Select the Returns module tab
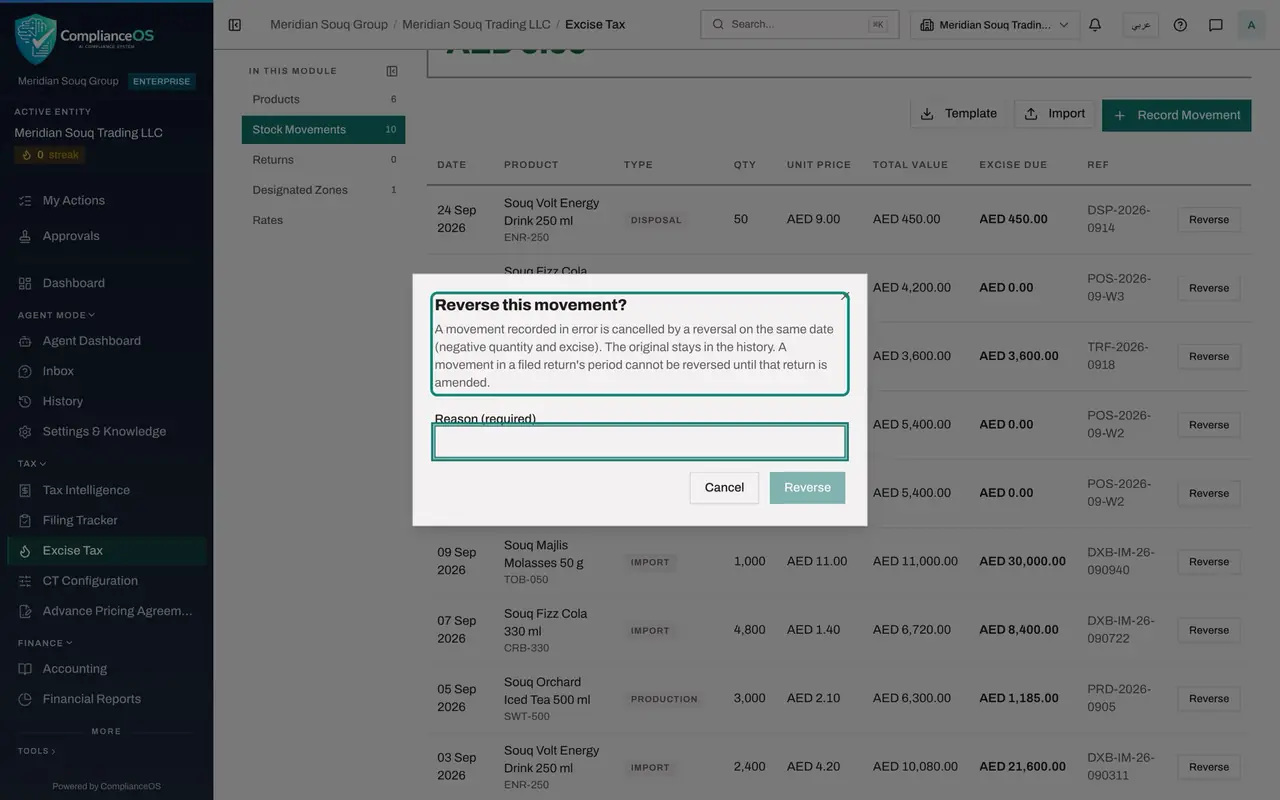The image size is (1280, 800). 323,160
